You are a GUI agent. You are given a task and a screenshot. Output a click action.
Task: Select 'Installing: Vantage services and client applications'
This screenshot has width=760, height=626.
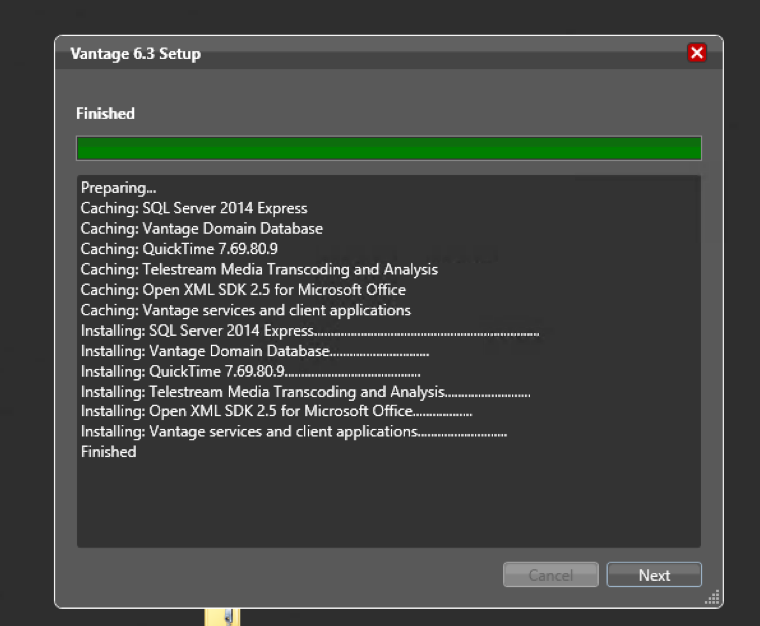point(294,431)
